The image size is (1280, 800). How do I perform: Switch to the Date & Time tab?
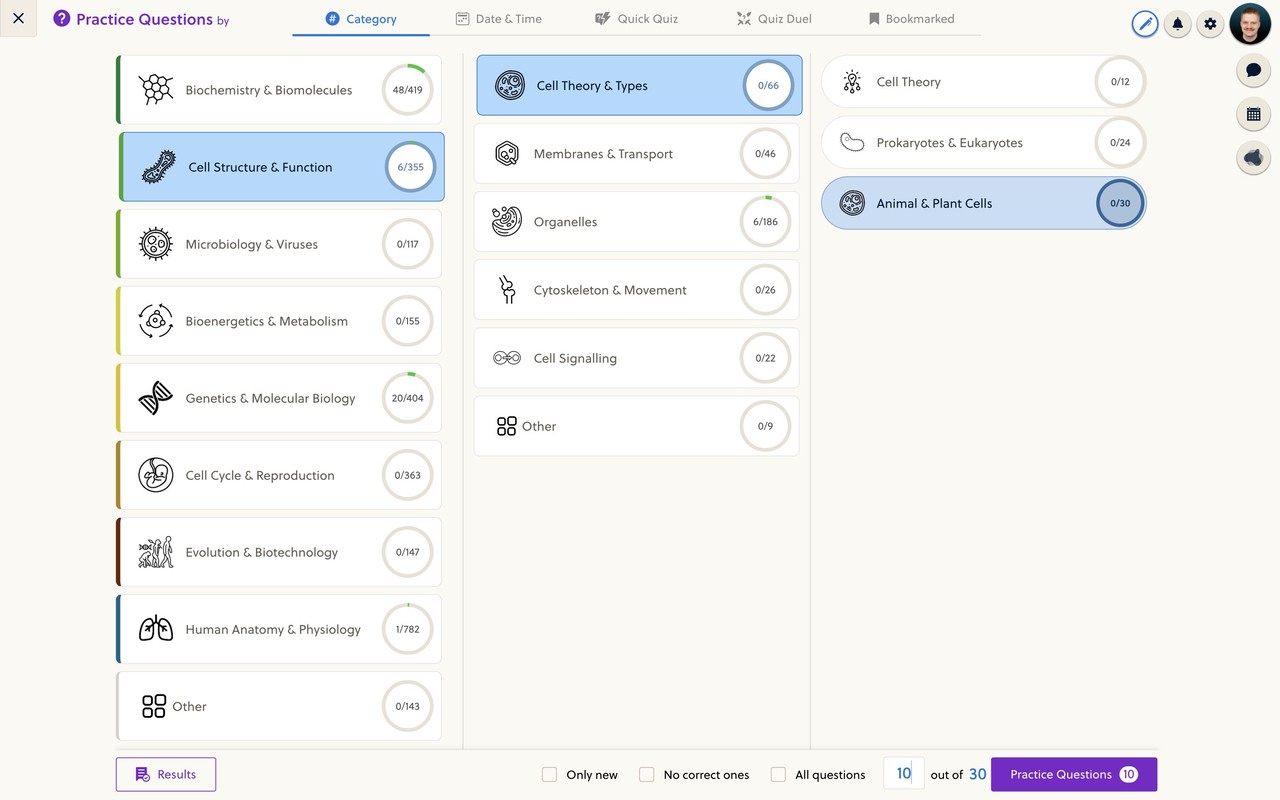[498, 19]
